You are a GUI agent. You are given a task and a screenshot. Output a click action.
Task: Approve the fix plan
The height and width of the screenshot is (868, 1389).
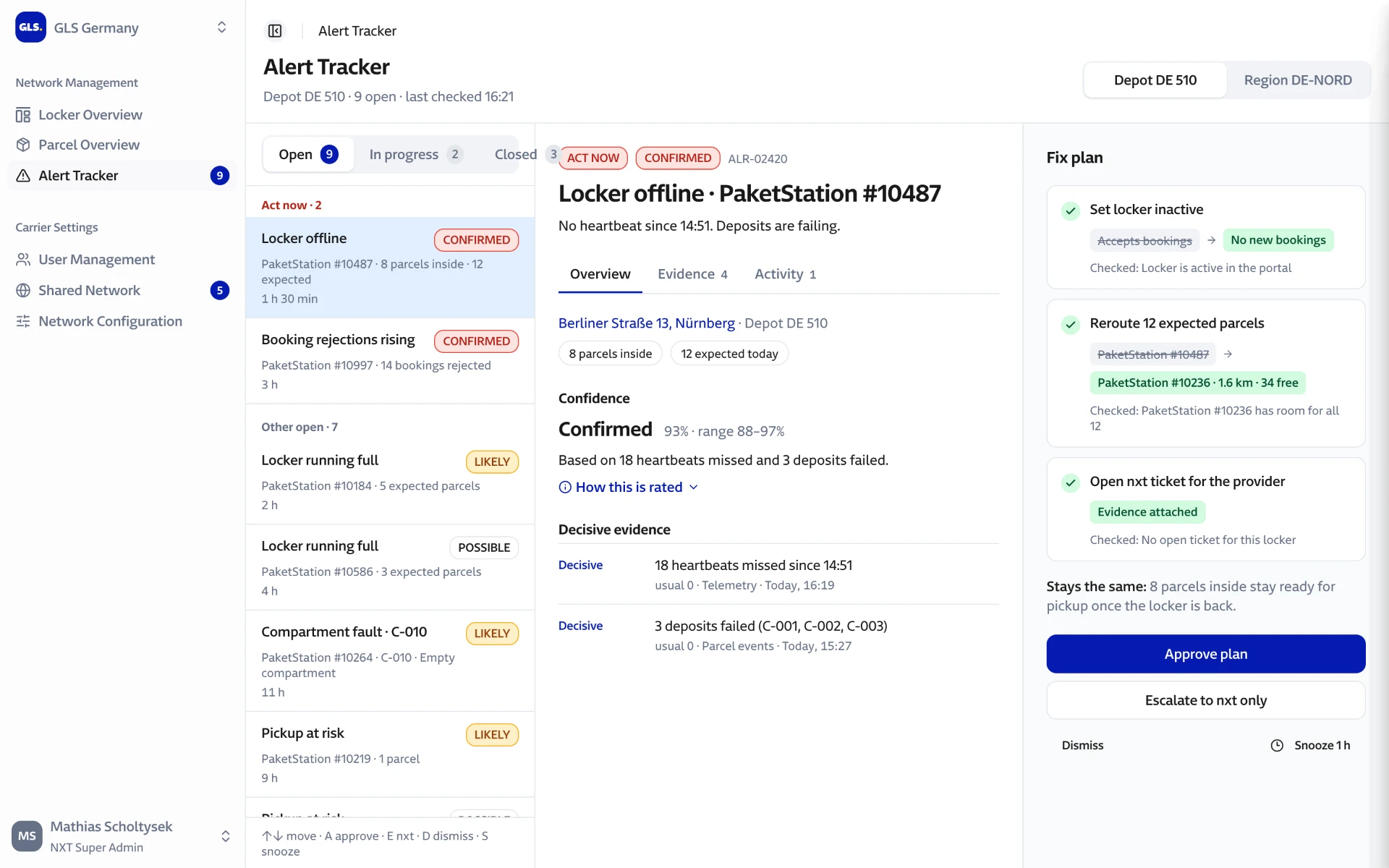(x=1205, y=654)
